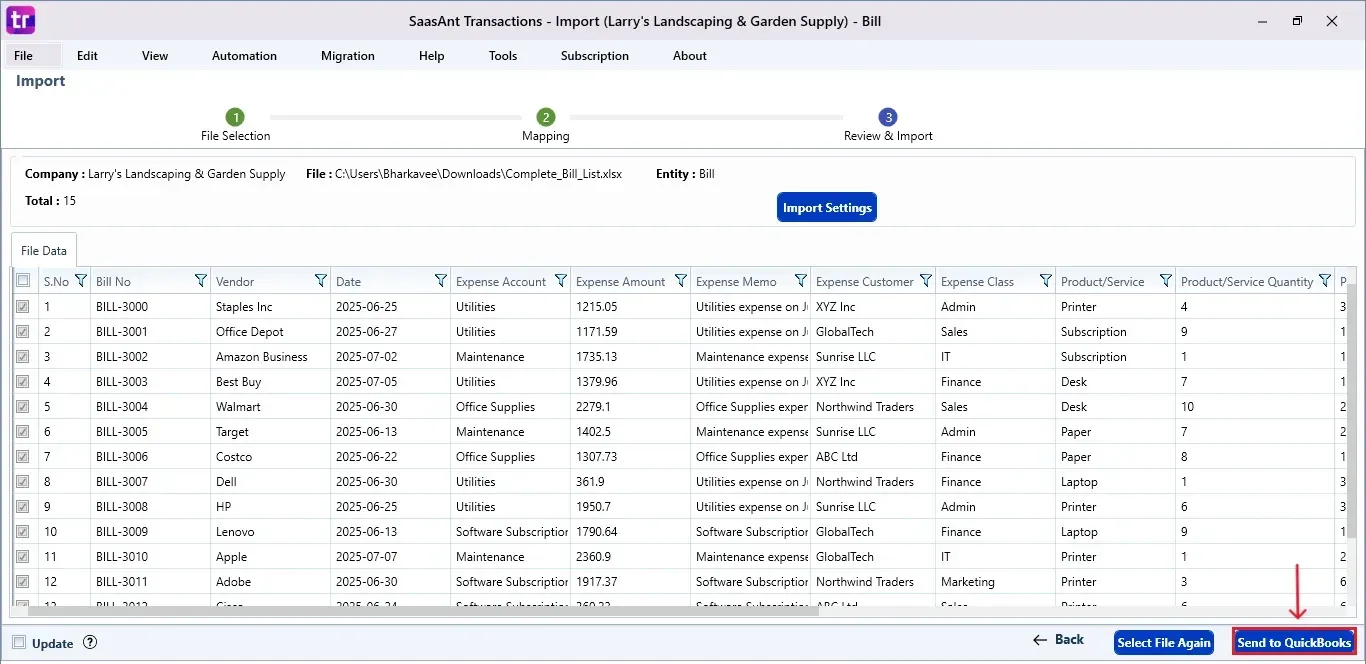The width and height of the screenshot is (1366, 664).
Task: Toggle the select-all rows header checkbox
Action: 23,281
